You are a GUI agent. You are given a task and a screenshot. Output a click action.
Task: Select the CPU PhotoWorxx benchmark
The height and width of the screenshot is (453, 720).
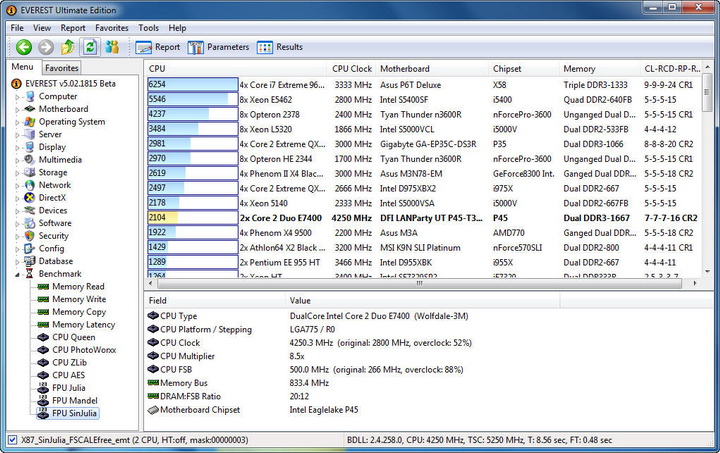tap(84, 350)
